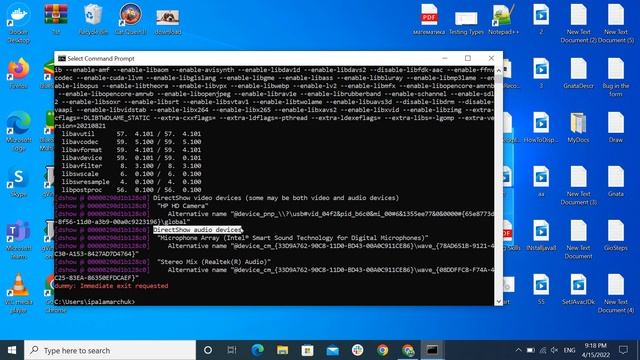This screenshot has height=360, width=640.
Task: Open the Windows Start menu
Action: click(x=12, y=350)
